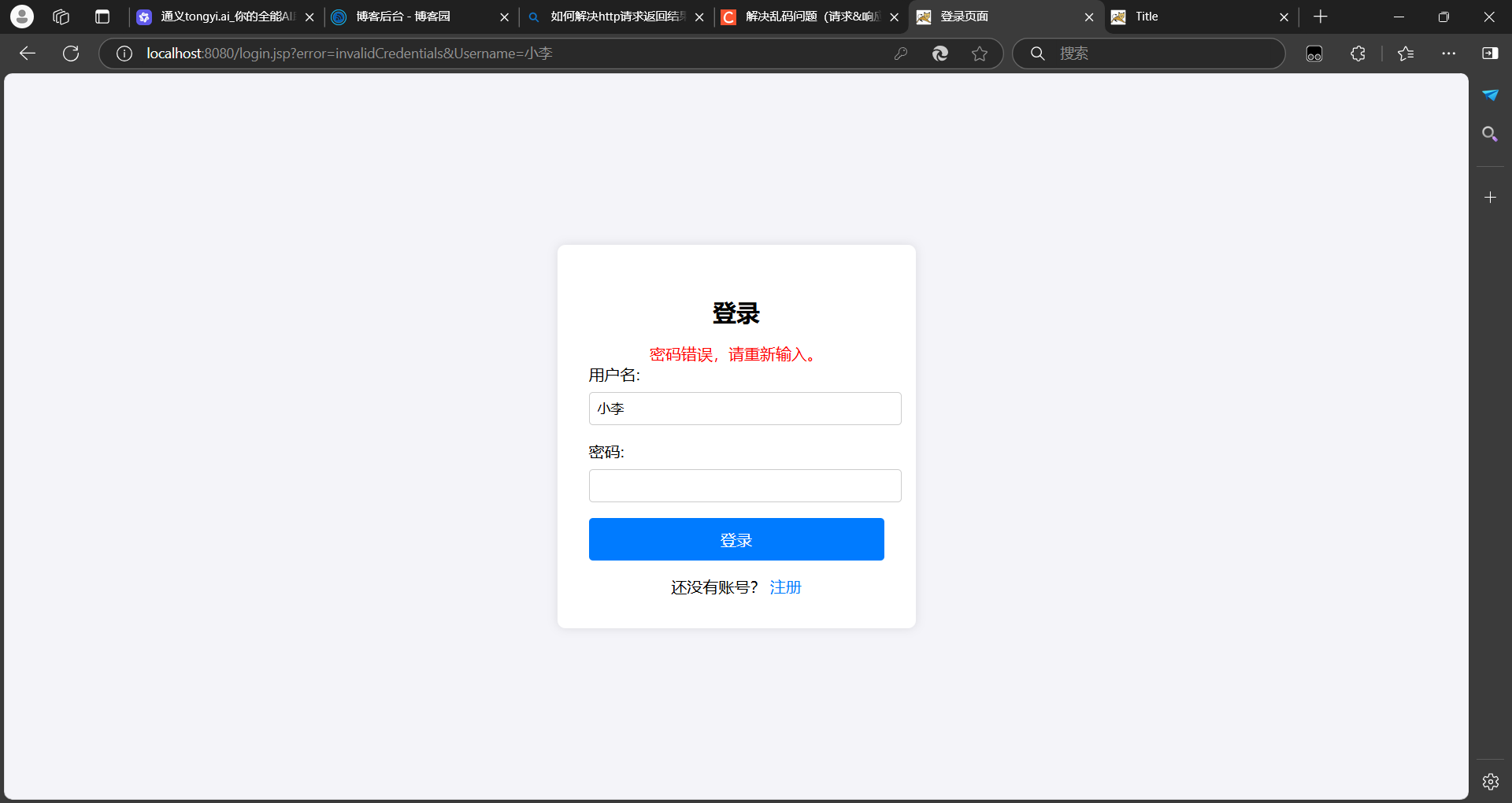This screenshot has height=803, width=1512.
Task: Click the 还没有账号? text
Action: pos(714,587)
